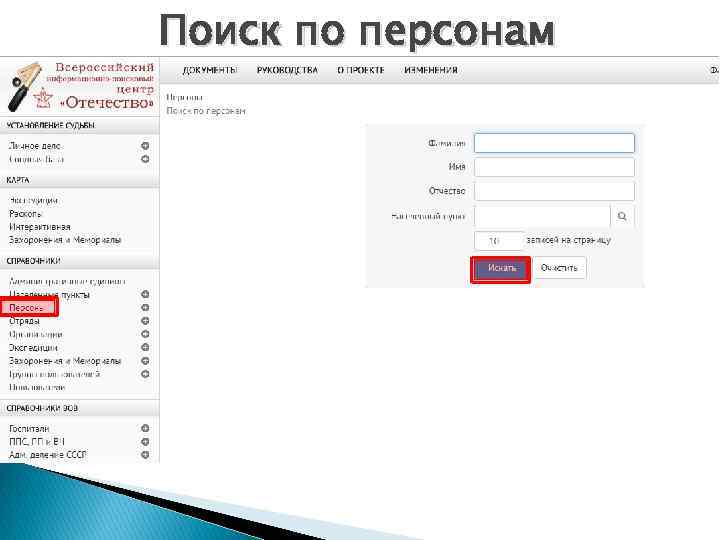Open the Раскопы map link
This screenshot has height=540, width=720.
click(25, 214)
